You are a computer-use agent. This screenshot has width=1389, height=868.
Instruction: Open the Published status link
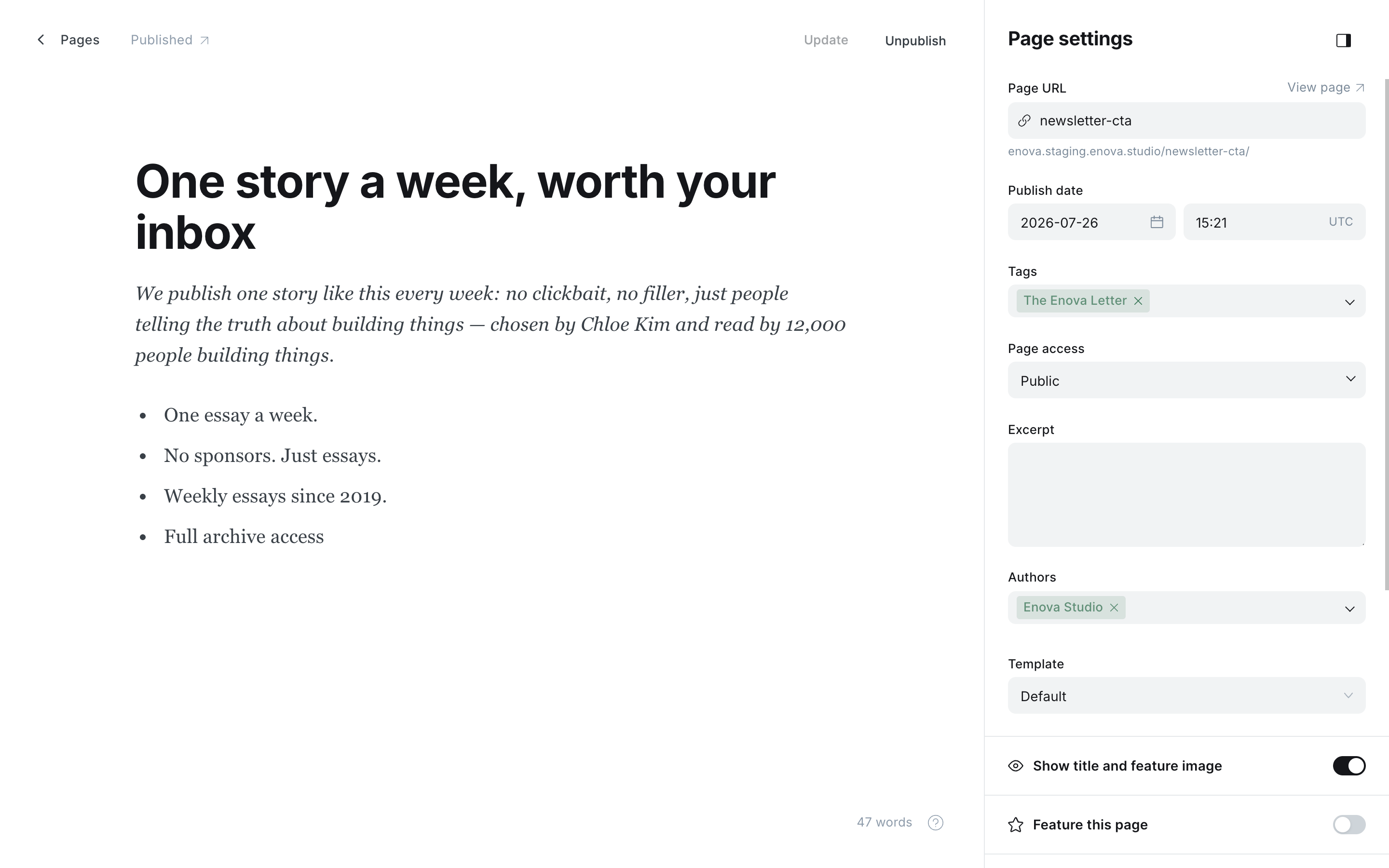click(x=170, y=40)
